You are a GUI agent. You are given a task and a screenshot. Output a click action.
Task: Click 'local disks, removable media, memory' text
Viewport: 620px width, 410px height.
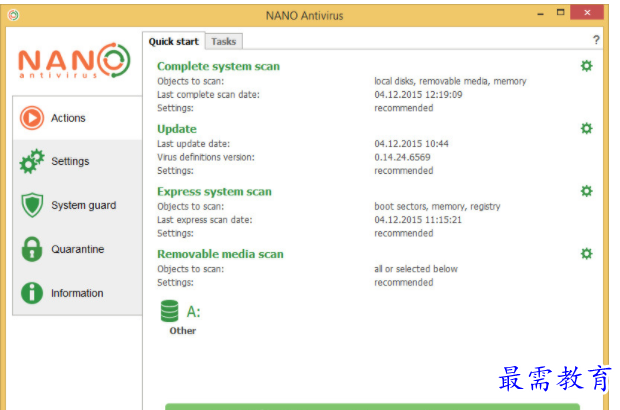click(x=450, y=81)
